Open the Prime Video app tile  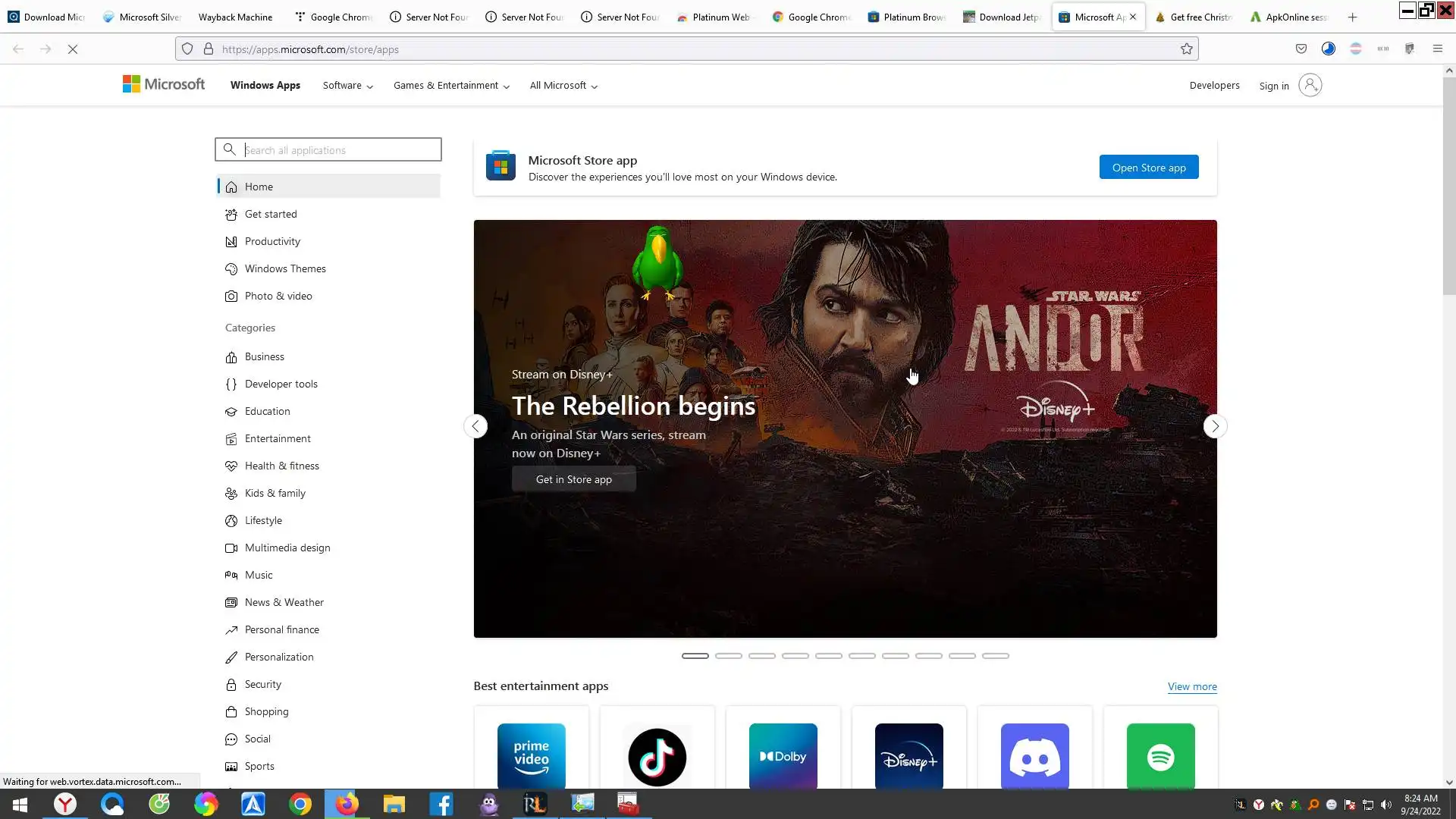click(531, 756)
